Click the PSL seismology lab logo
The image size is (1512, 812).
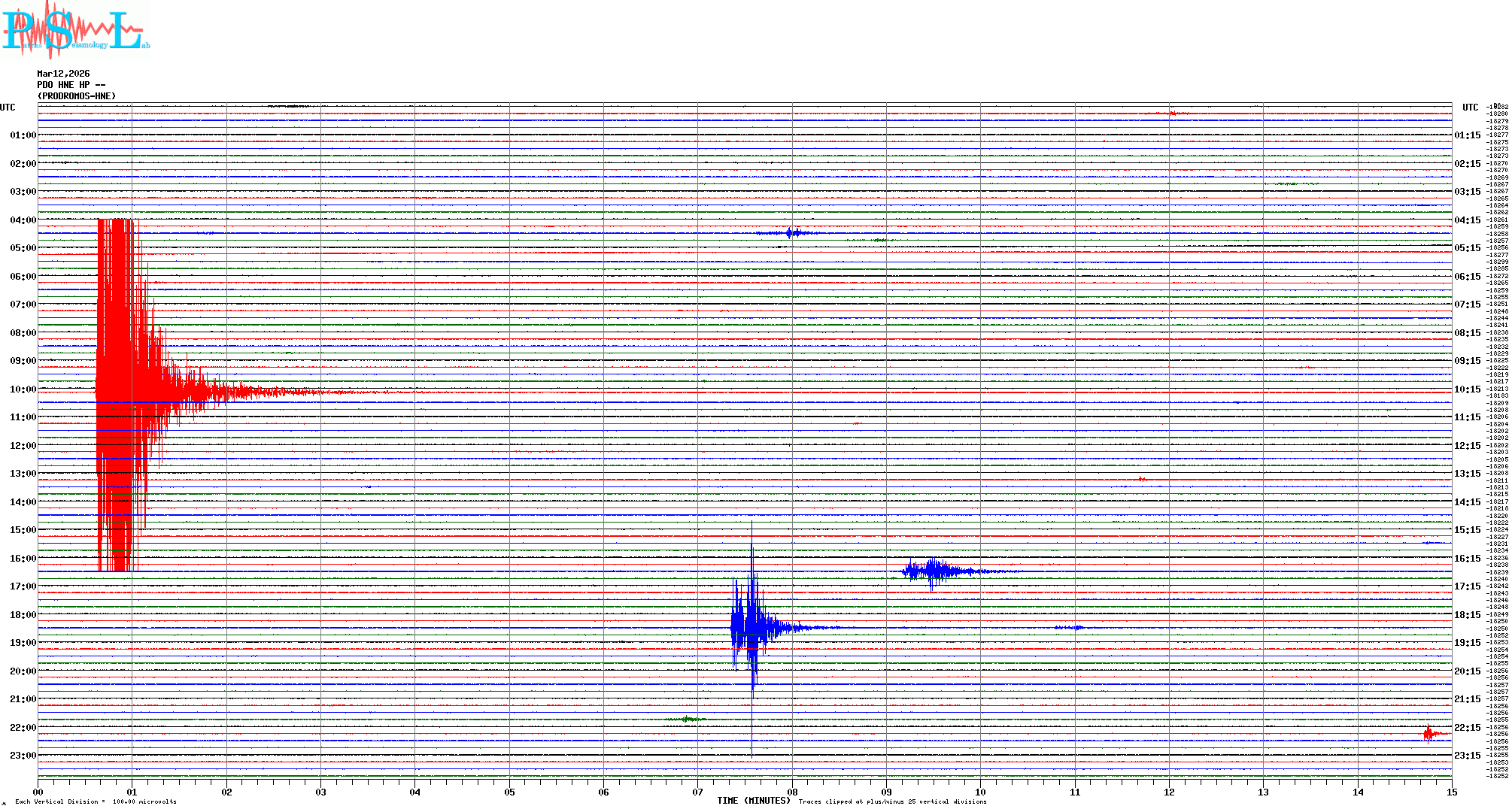(x=75, y=30)
